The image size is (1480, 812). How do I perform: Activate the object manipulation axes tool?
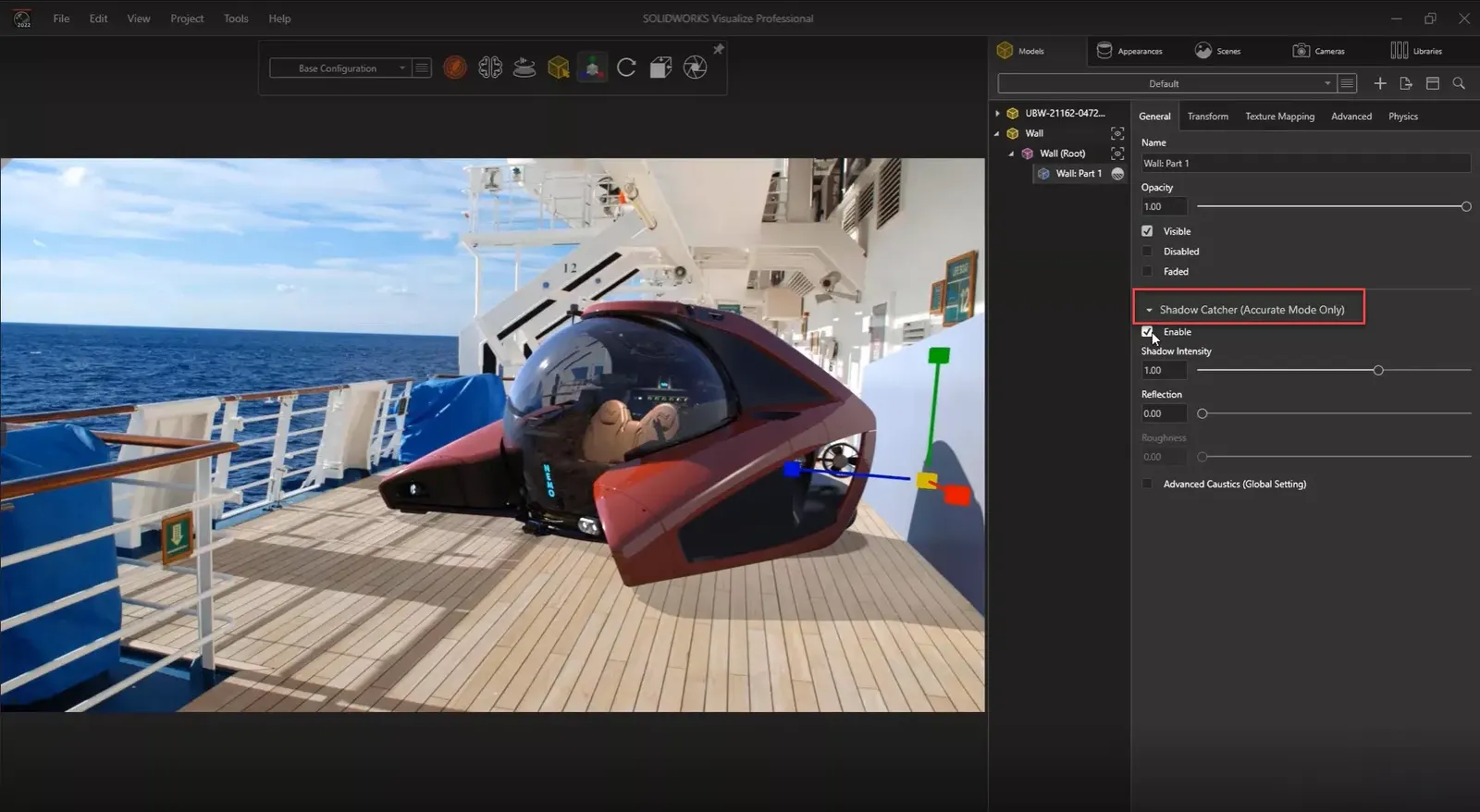coord(593,68)
